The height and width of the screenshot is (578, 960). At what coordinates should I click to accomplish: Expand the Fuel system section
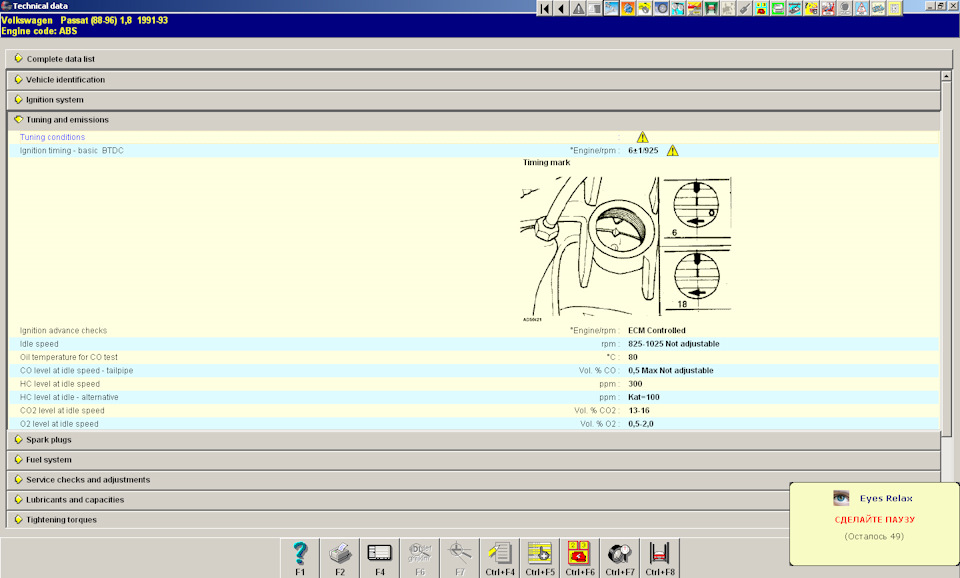(x=474, y=460)
